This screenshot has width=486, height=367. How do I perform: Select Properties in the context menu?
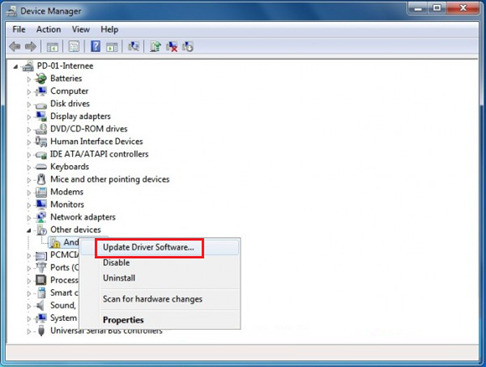click(x=123, y=320)
